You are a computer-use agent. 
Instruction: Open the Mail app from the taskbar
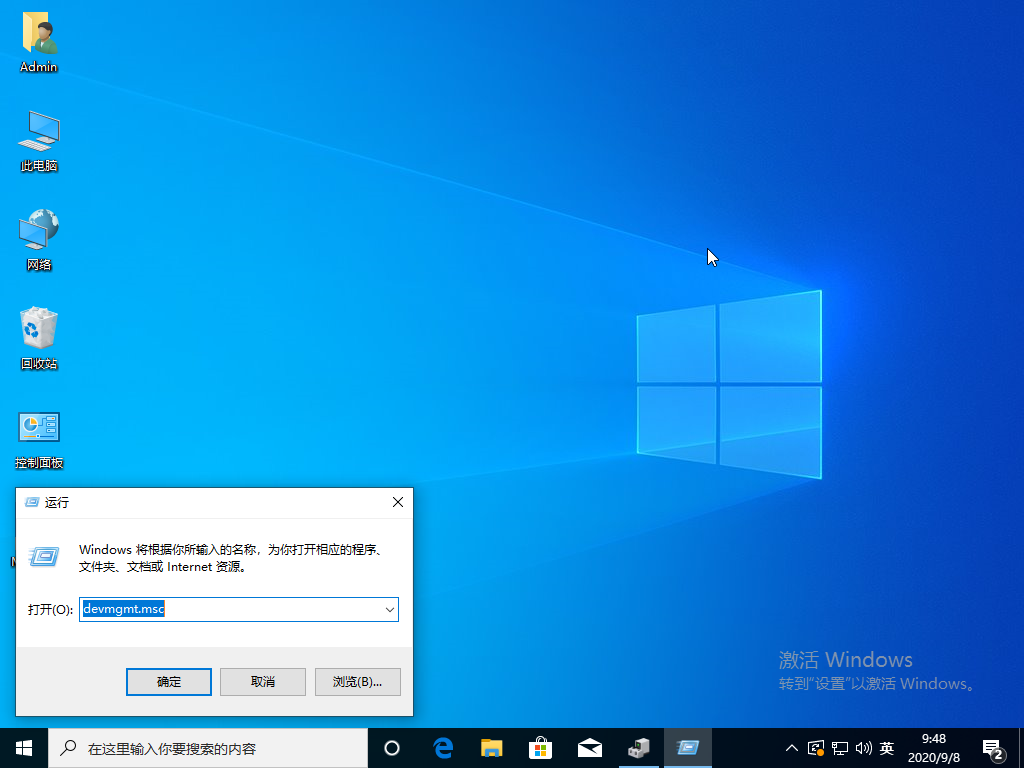coord(589,747)
